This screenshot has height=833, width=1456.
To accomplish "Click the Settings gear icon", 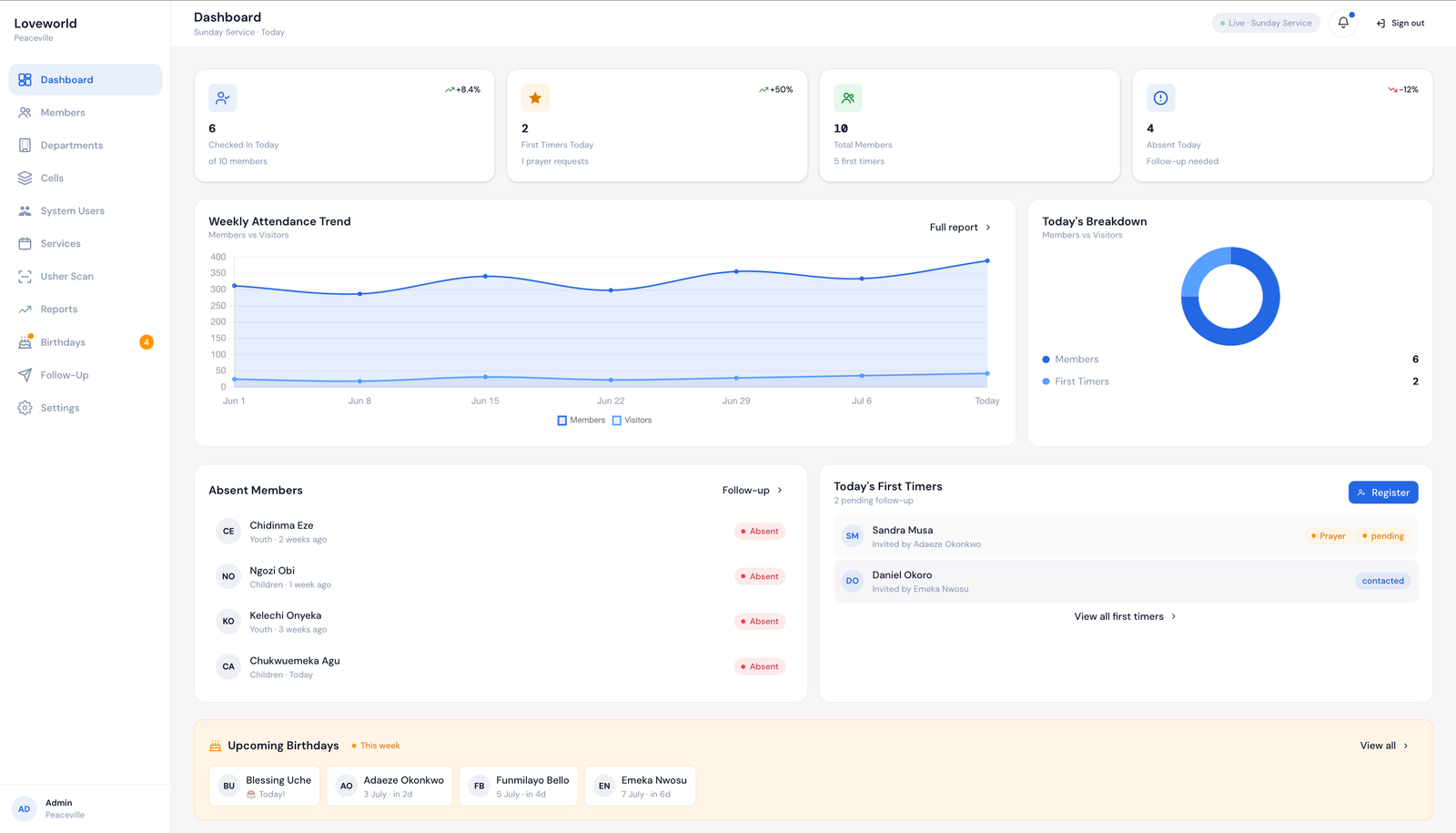I will [25, 408].
